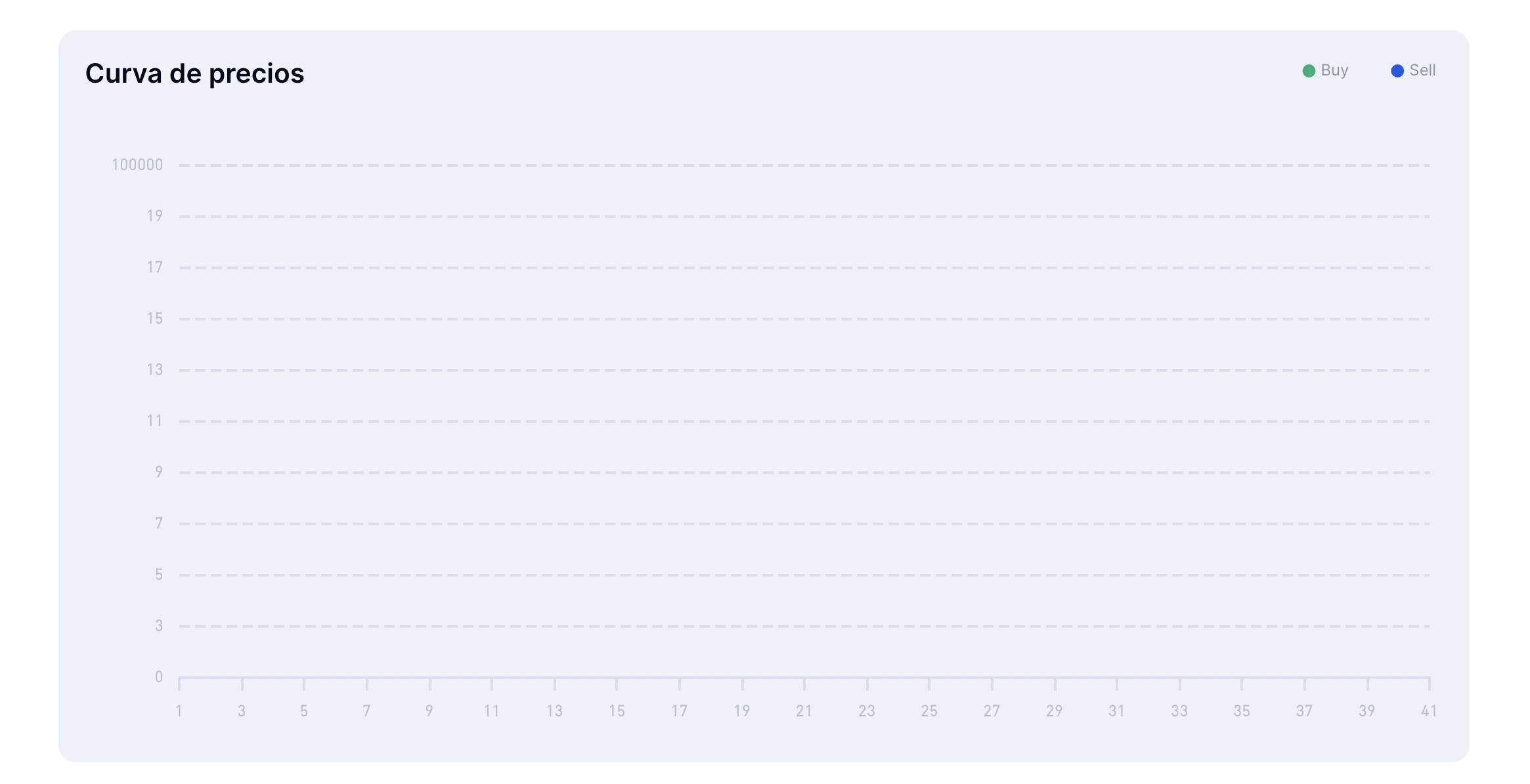Click the x-axis label 25
This screenshot has height=784, width=1530.
[x=929, y=711]
